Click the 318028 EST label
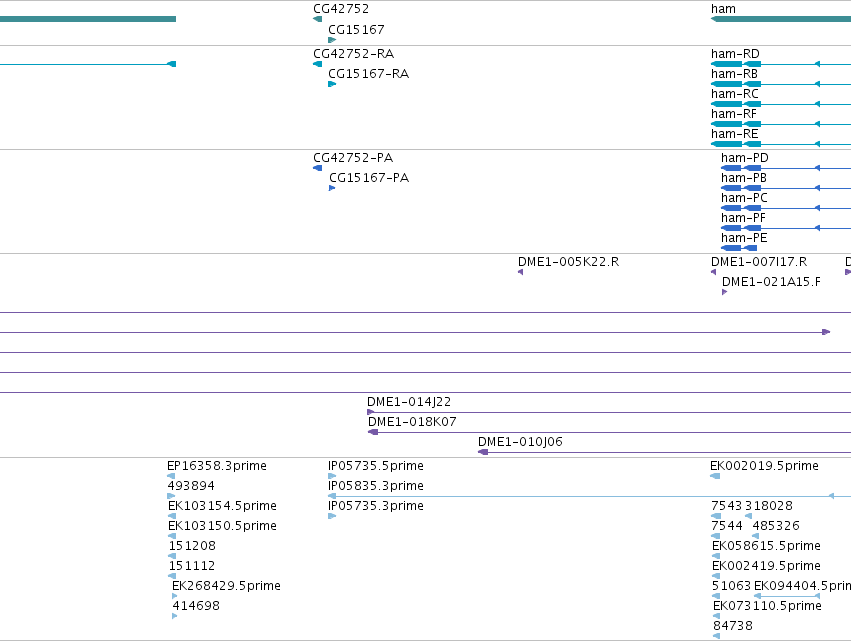Screen dimensions: 851x641 [769, 506]
